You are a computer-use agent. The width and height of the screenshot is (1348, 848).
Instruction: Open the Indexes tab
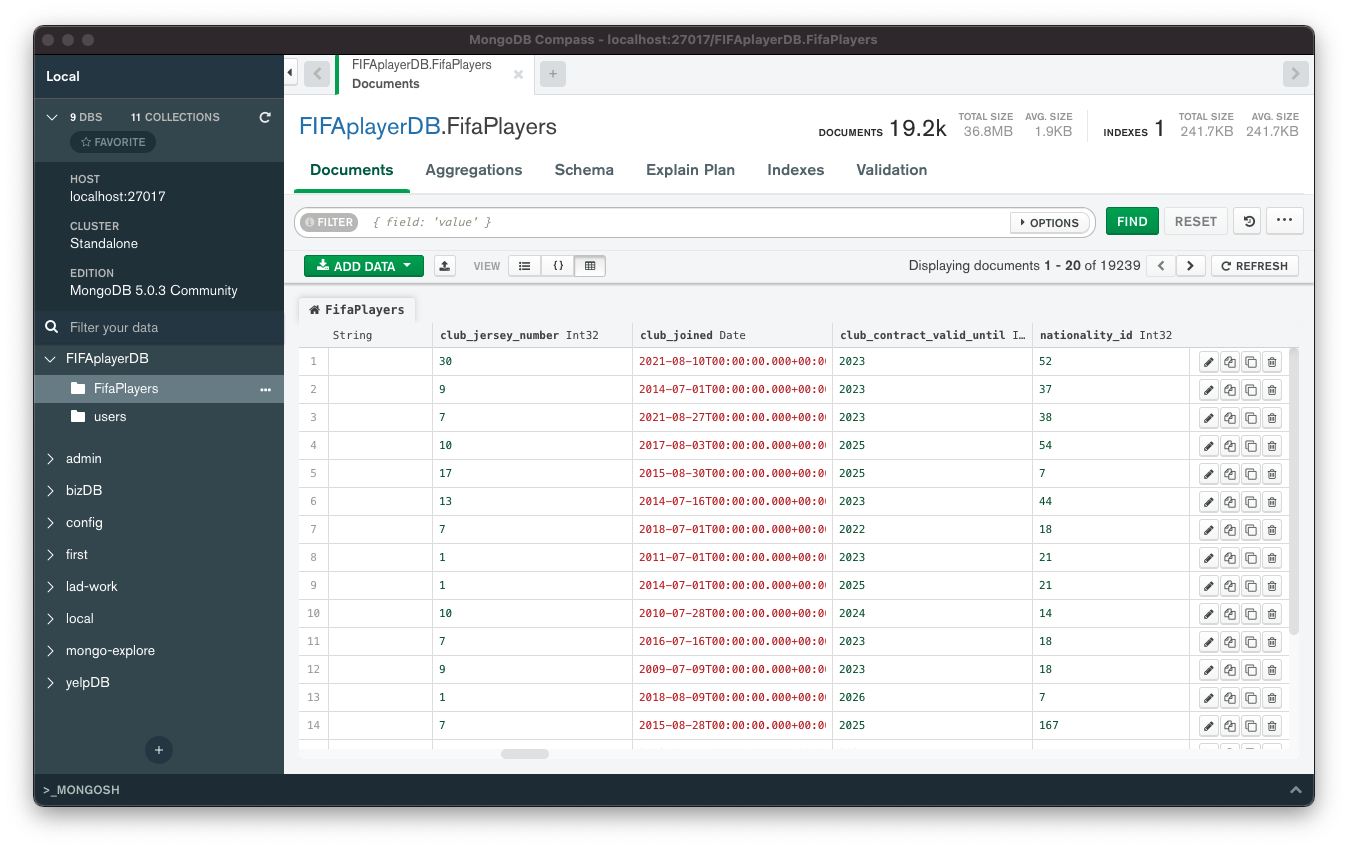pyautogui.click(x=796, y=170)
